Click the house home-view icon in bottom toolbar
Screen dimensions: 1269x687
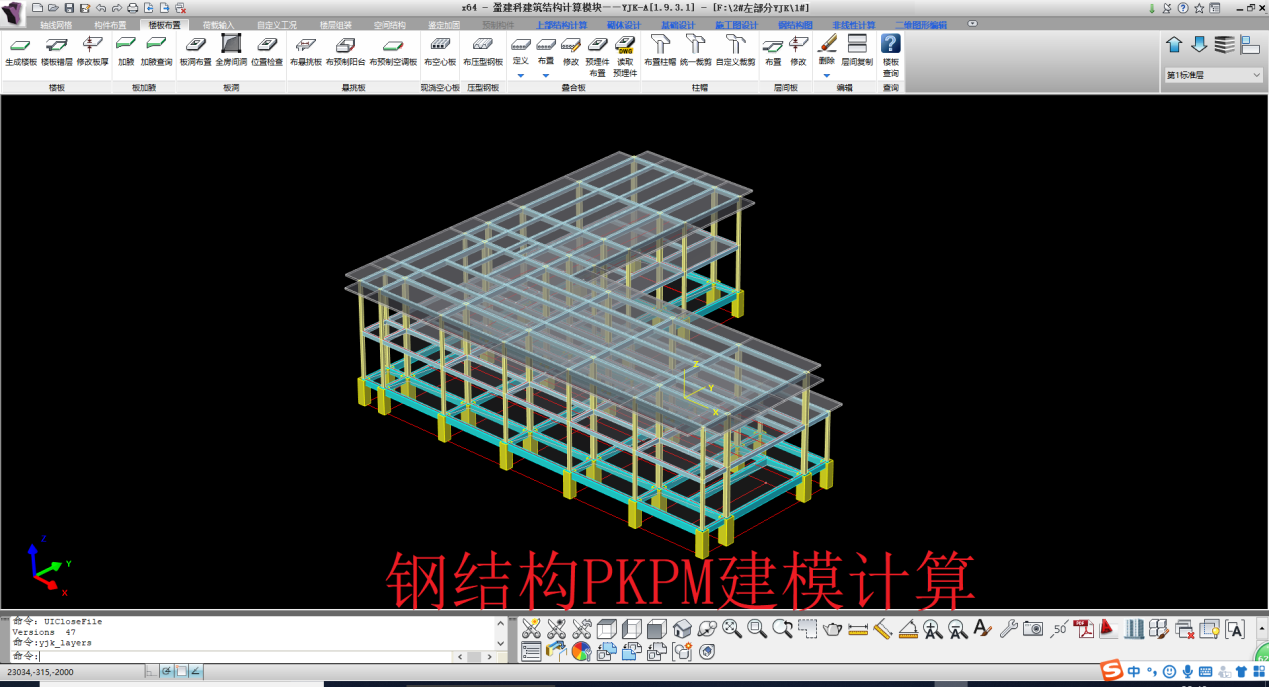coord(682,629)
